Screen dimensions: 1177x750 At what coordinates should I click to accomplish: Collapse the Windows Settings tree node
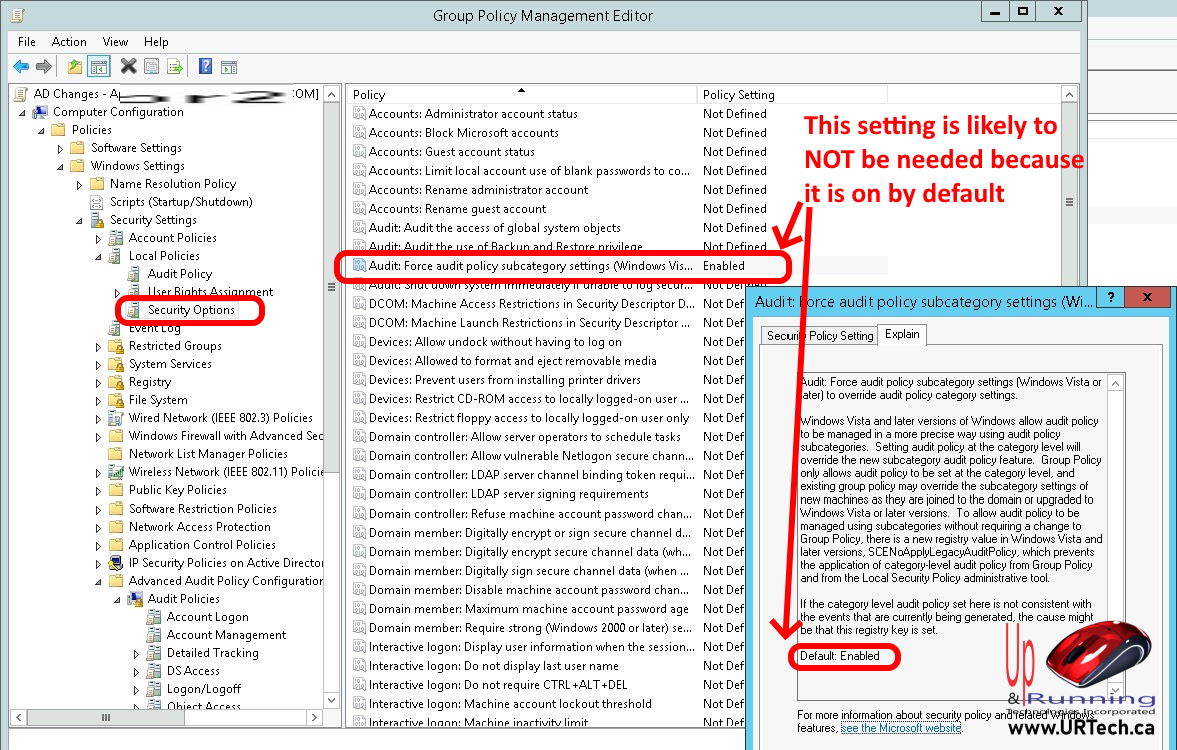point(61,166)
